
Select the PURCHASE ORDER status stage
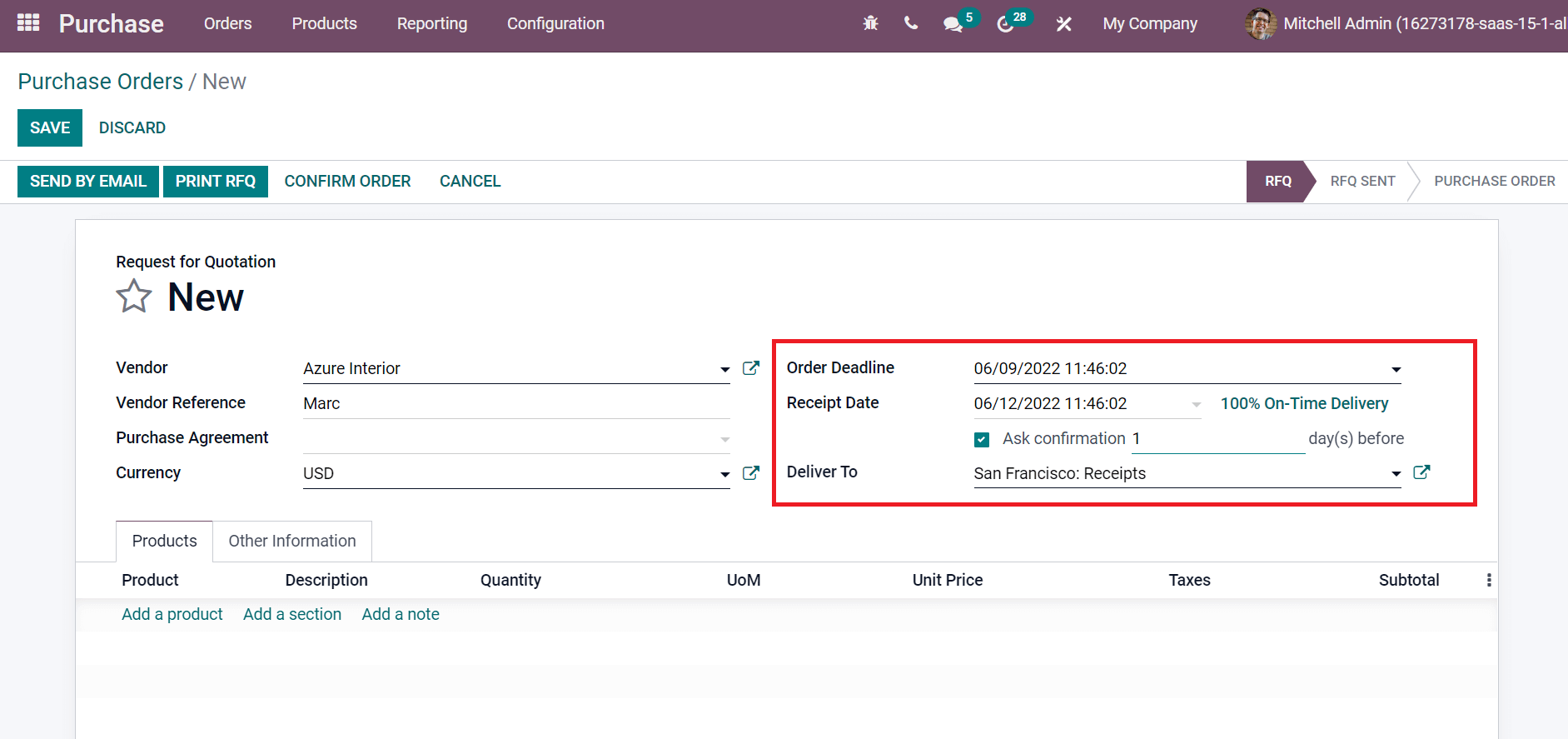click(1494, 181)
